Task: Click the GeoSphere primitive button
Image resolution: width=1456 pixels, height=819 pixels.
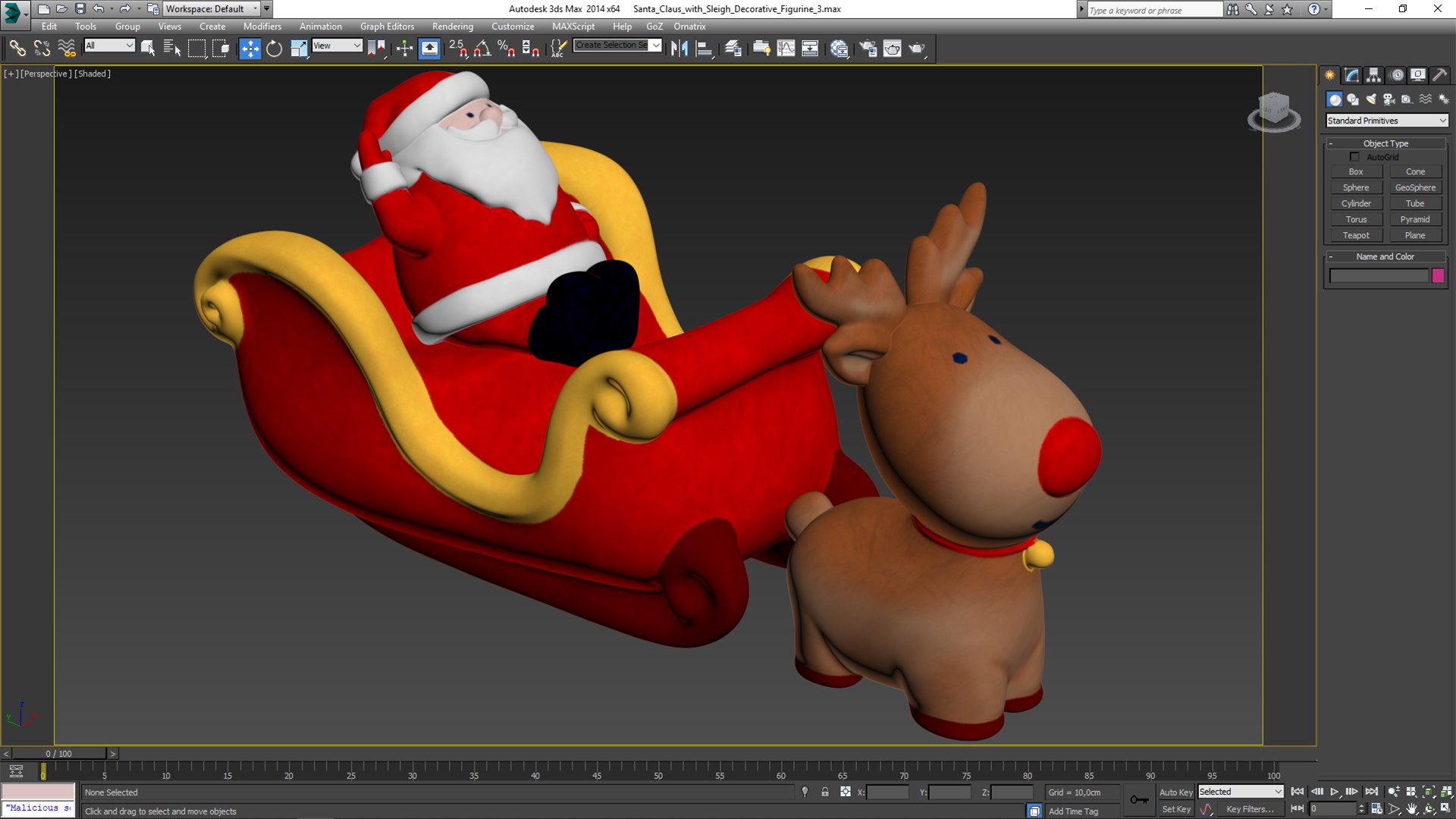Action: [x=1415, y=187]
